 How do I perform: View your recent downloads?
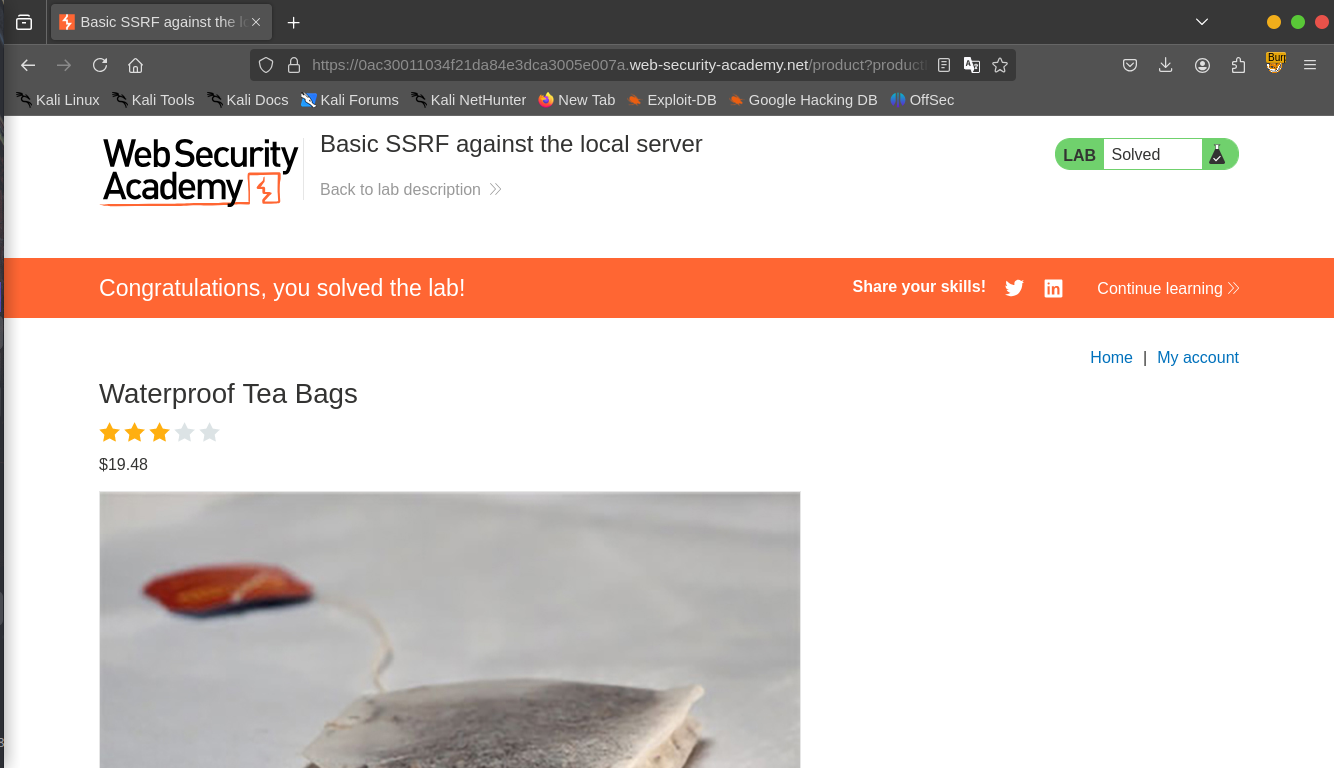[1165, 64]
